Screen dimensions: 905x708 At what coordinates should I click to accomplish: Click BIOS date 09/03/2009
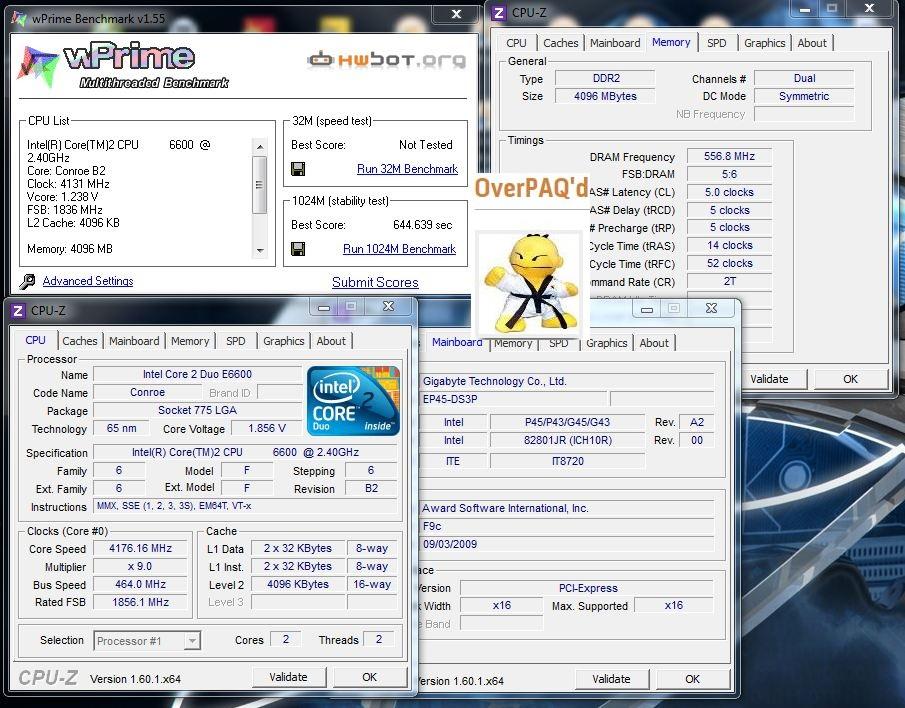pos(567,544)
